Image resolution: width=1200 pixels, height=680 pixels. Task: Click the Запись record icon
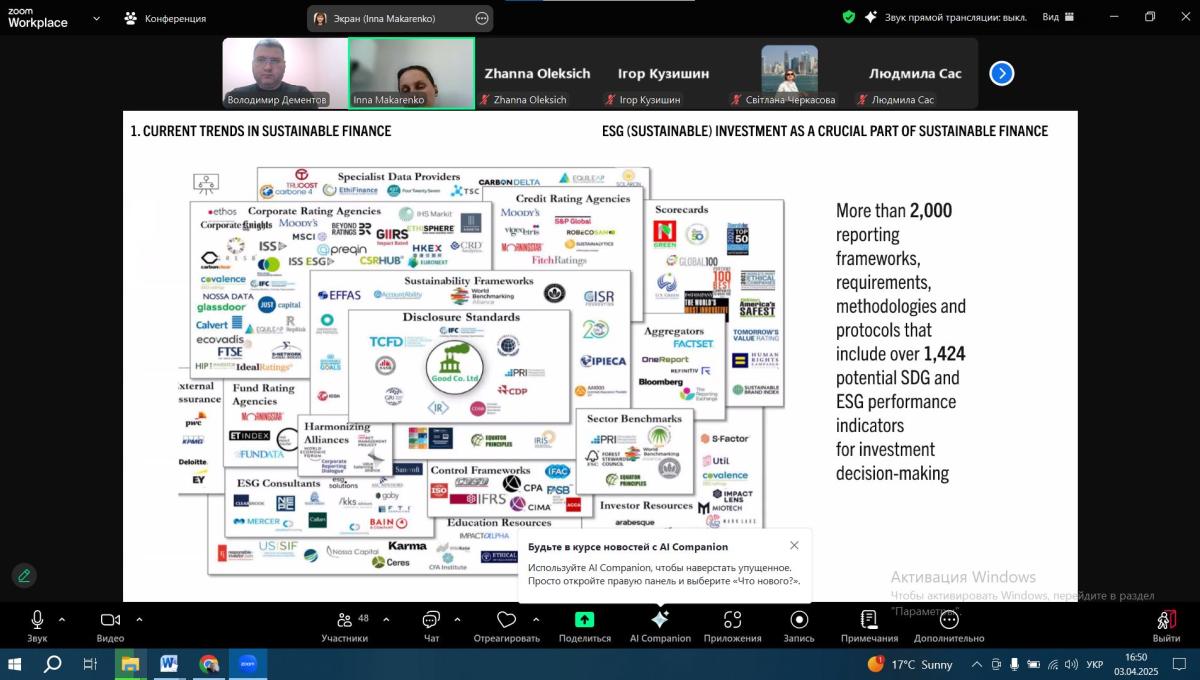[x=799, y=620]
